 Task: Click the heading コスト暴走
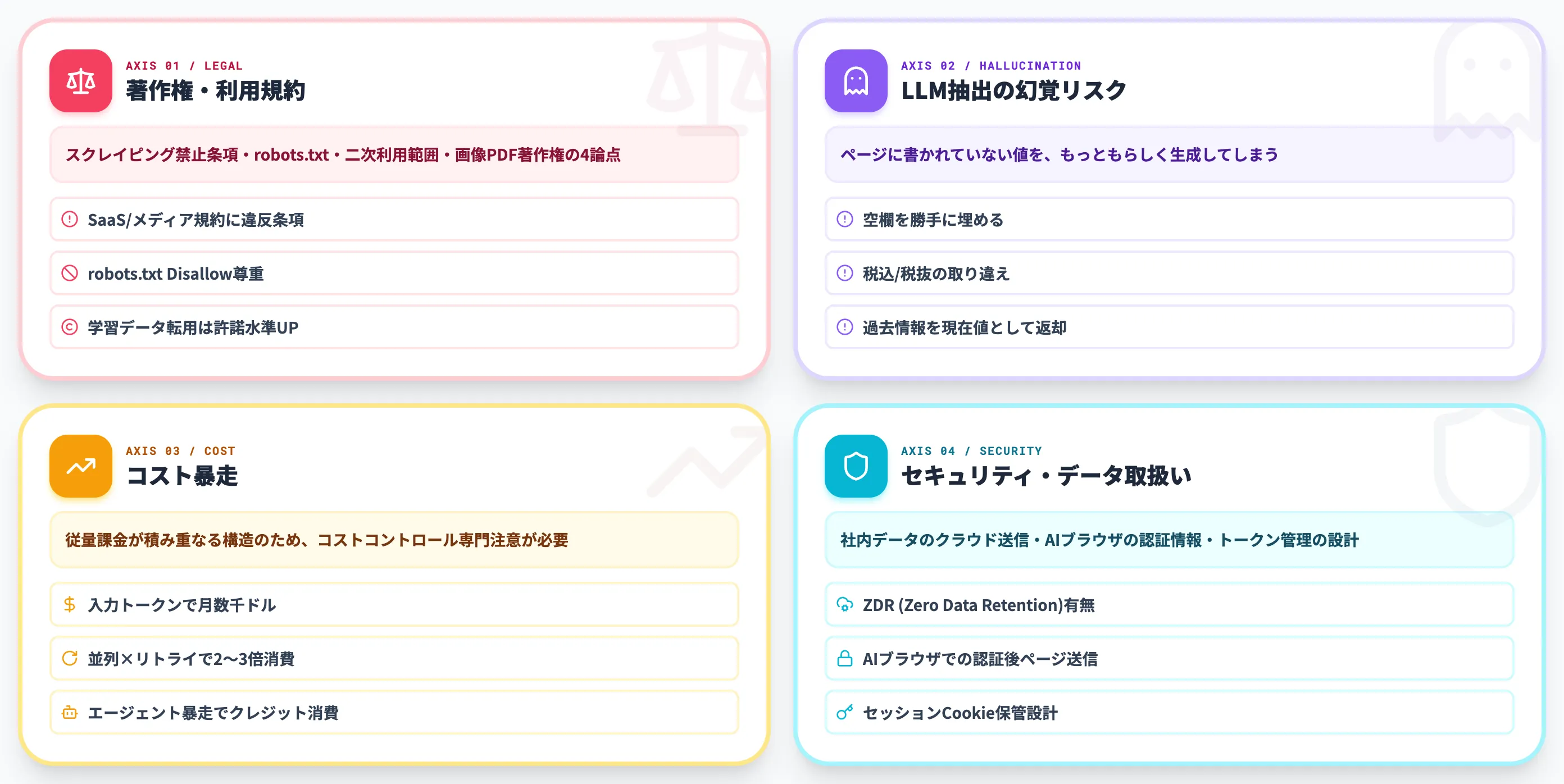tap(182, 476)
